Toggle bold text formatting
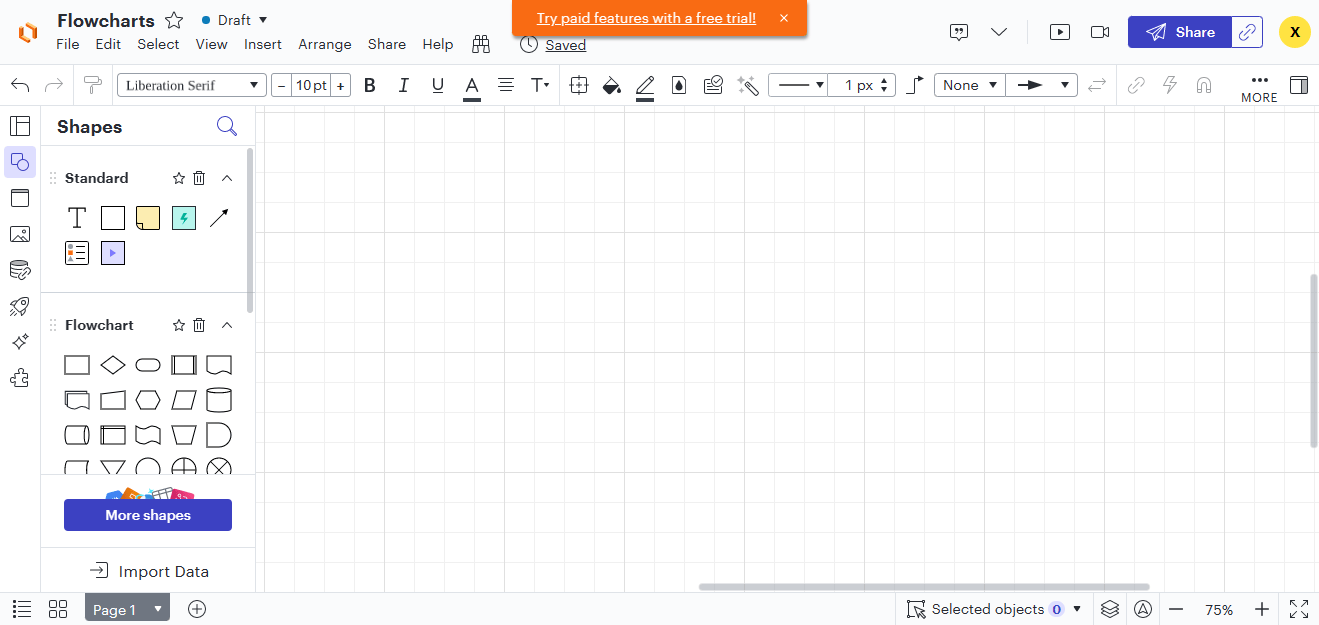 point(370,85)
